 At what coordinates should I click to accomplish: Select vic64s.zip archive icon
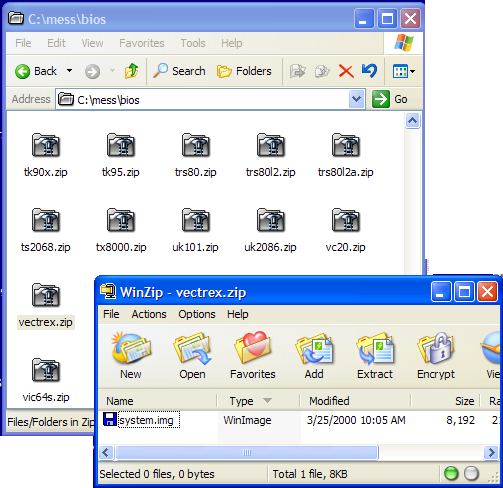[x=46, y=370]
